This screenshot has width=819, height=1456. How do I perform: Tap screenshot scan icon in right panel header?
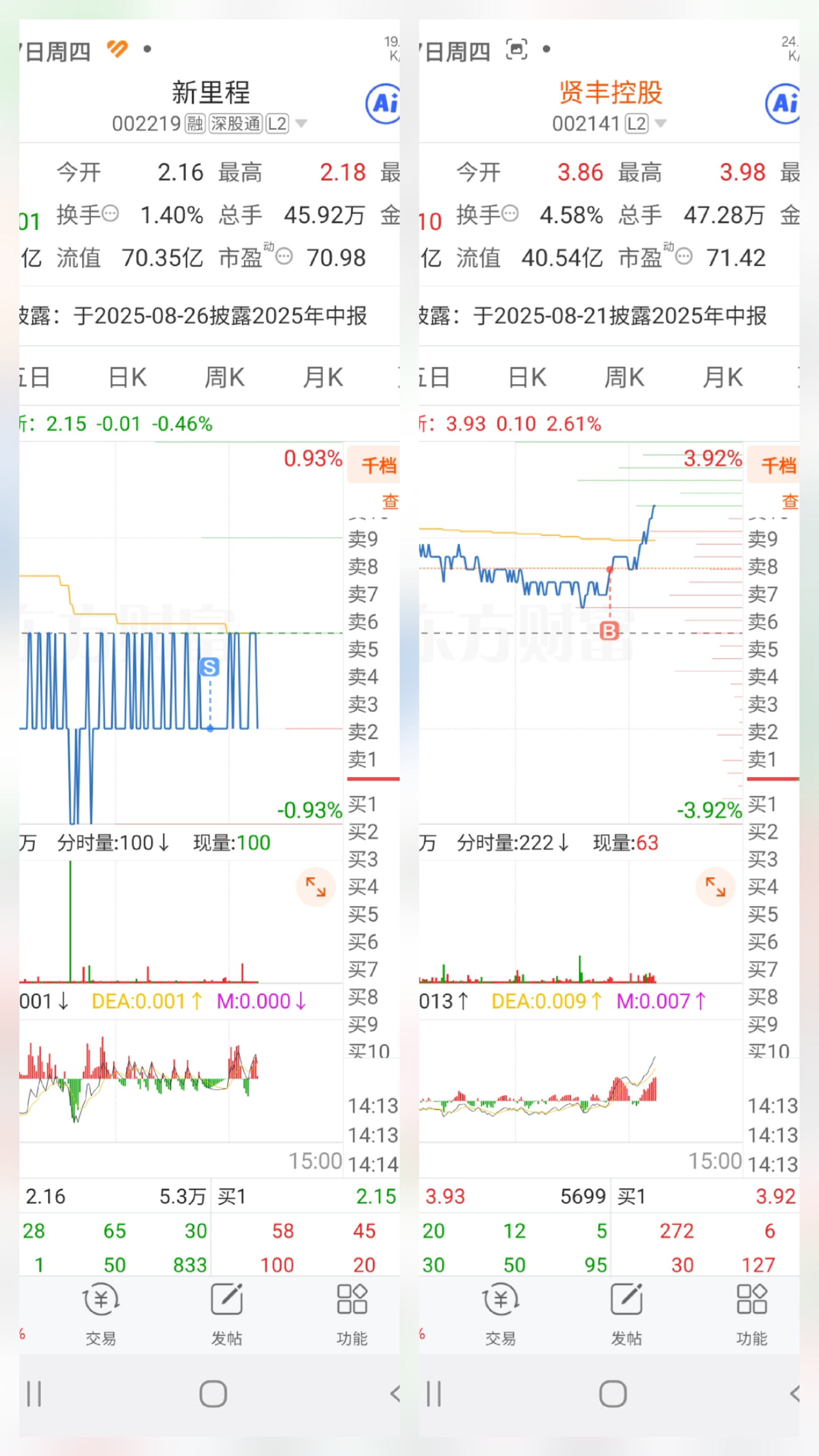click(516, 49)
